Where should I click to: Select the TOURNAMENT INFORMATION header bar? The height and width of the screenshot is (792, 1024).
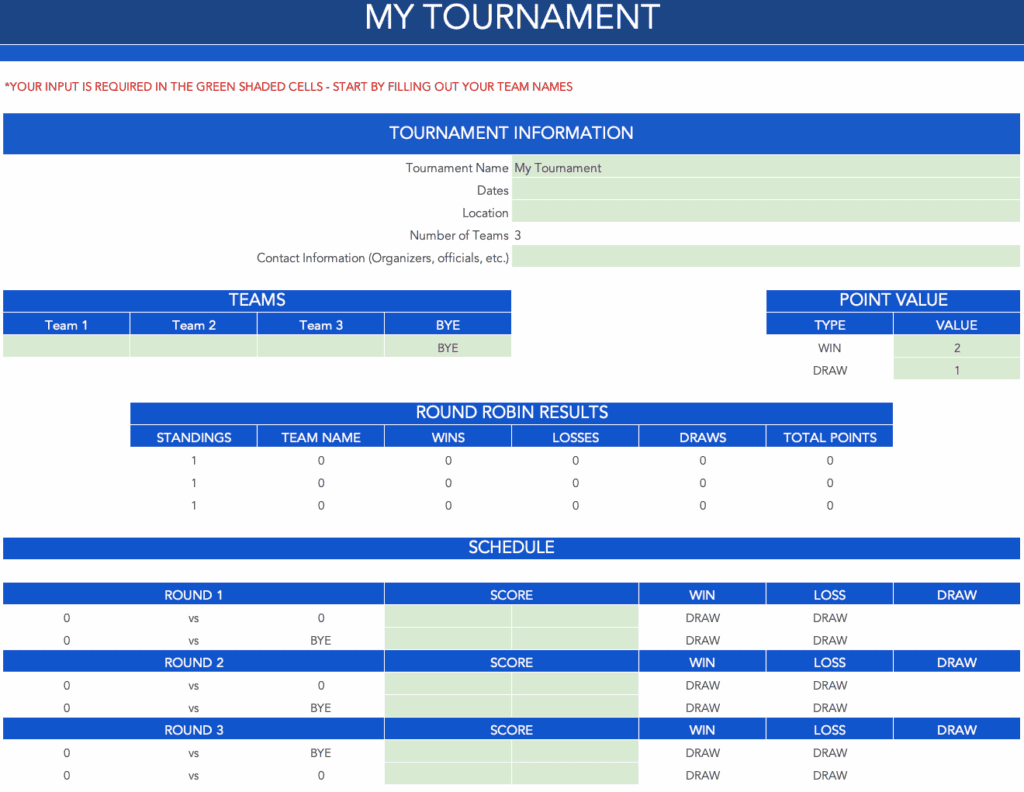click(512, 133)
